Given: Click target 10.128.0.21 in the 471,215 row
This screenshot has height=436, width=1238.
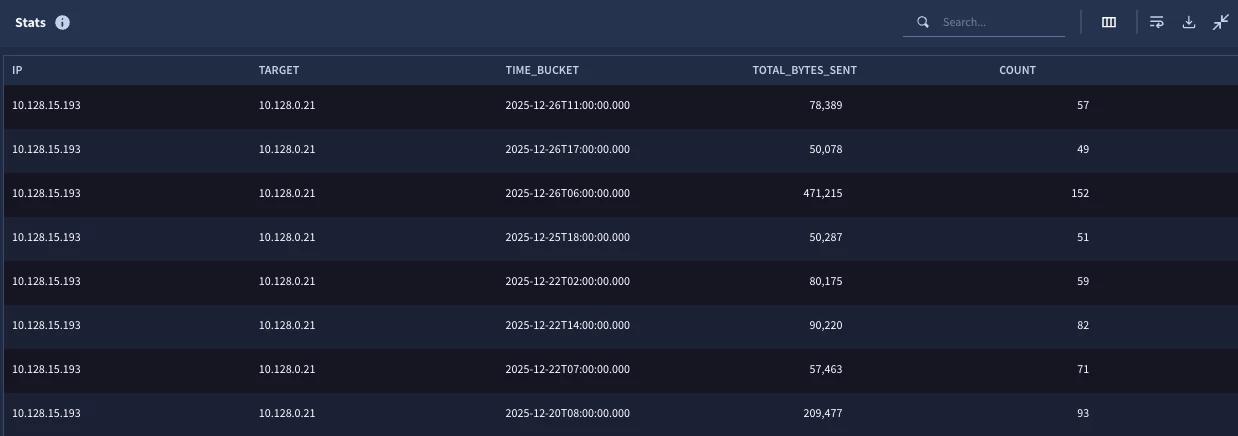Looking at the screenshot, I should 287,193.
